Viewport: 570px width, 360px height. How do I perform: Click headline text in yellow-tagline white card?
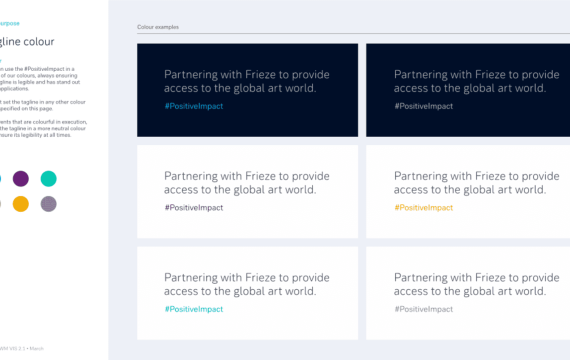coord(477,183)
